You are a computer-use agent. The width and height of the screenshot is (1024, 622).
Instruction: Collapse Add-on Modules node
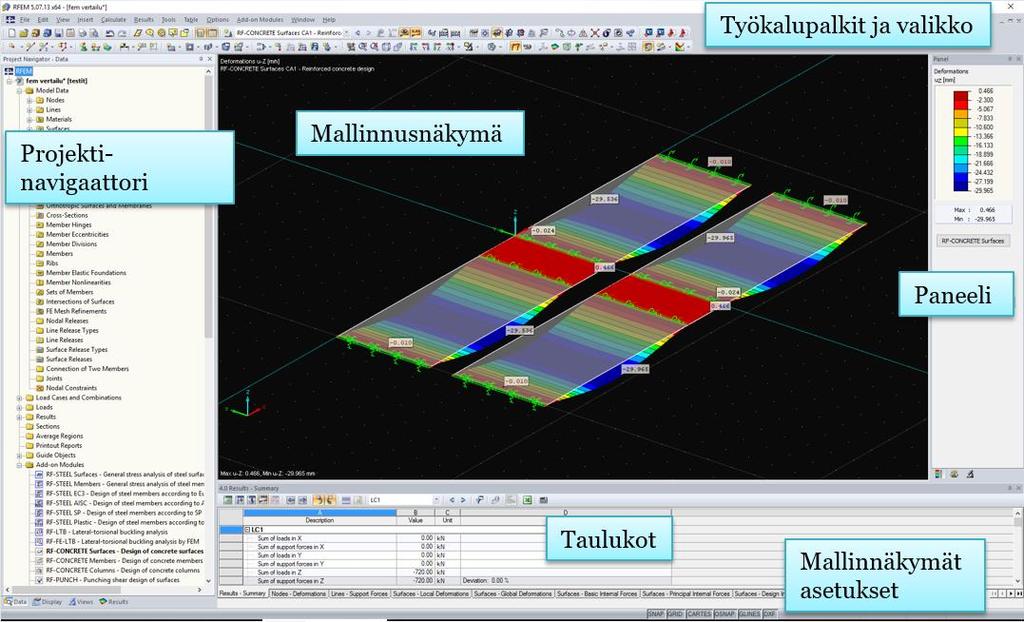[20, 465]
